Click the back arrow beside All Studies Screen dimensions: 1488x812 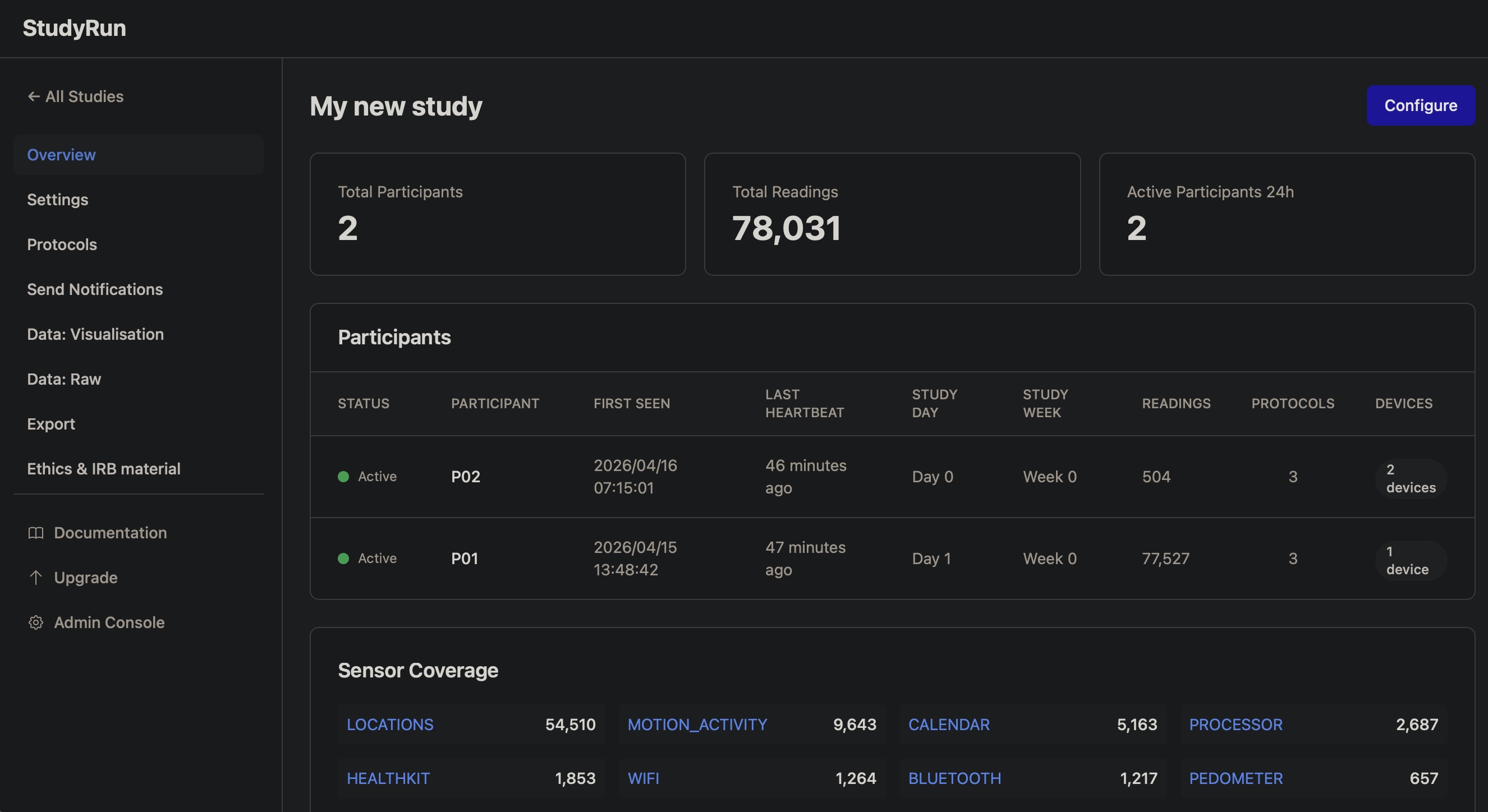34,96
